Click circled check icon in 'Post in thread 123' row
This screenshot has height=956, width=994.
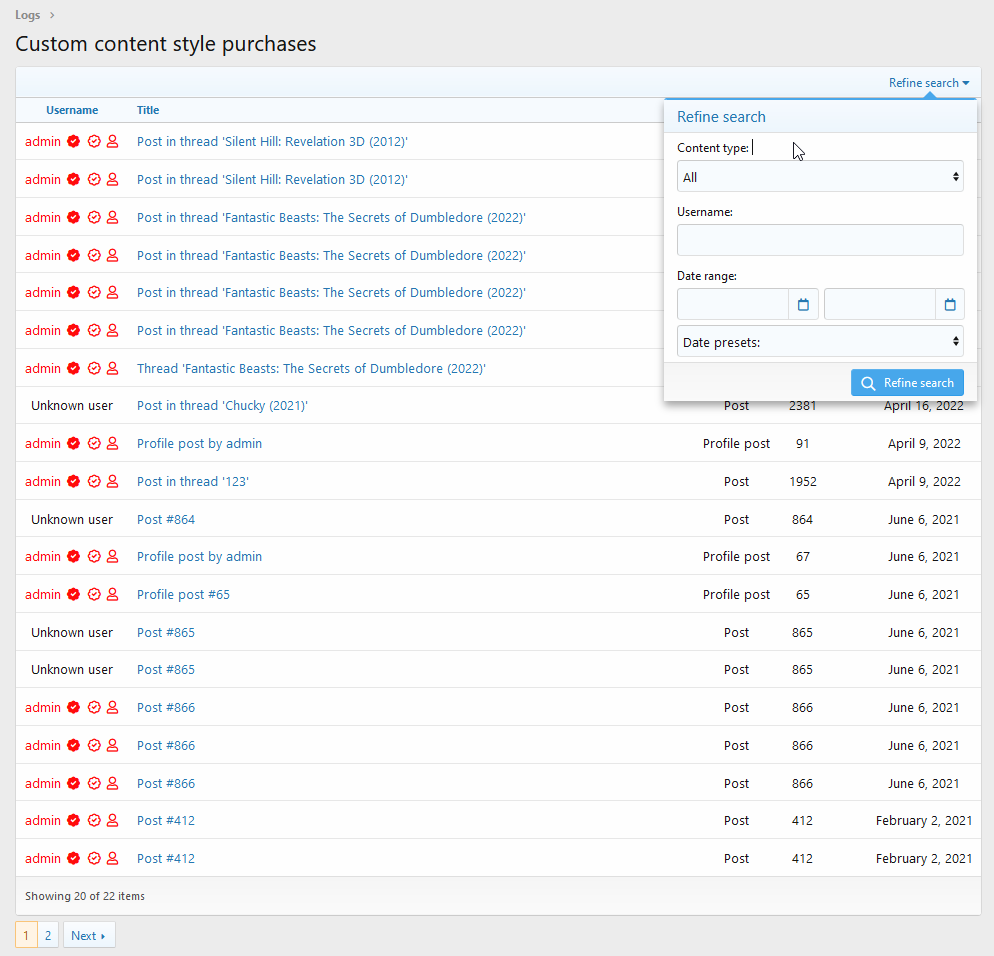click(94, 482)
